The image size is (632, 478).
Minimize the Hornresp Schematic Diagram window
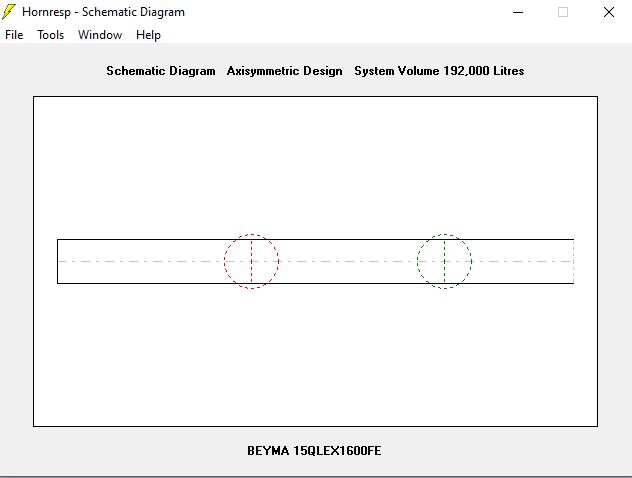coord(518,12)
